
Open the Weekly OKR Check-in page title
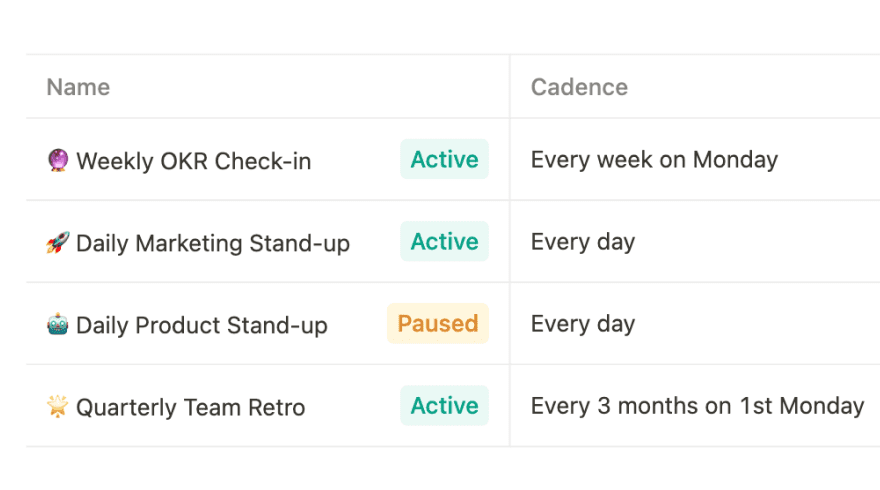click(x=193, y=161)
